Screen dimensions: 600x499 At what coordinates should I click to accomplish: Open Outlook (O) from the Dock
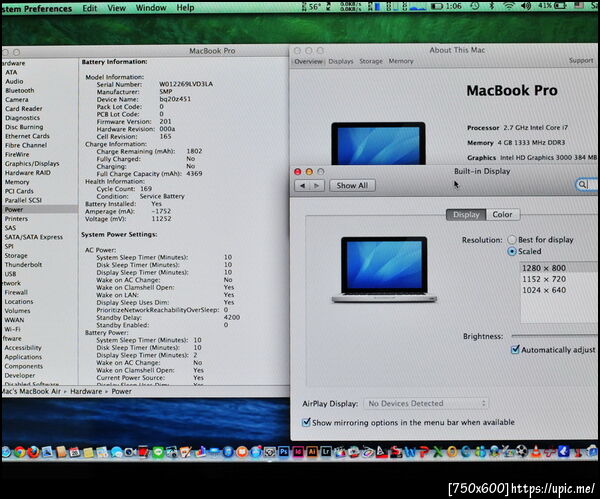(452, 452)
